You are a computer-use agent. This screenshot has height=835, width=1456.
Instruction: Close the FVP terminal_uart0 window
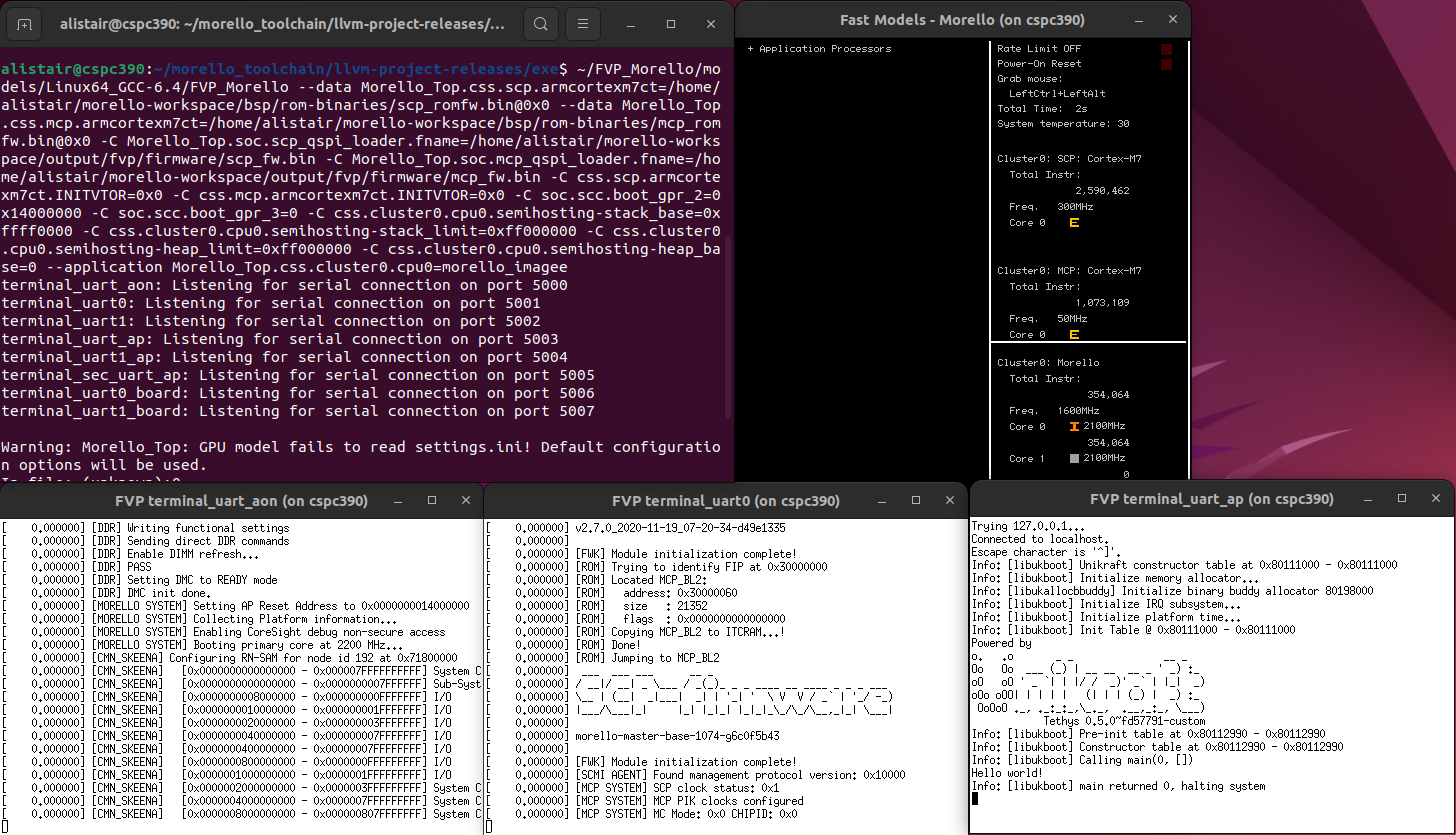pos(950,500)
